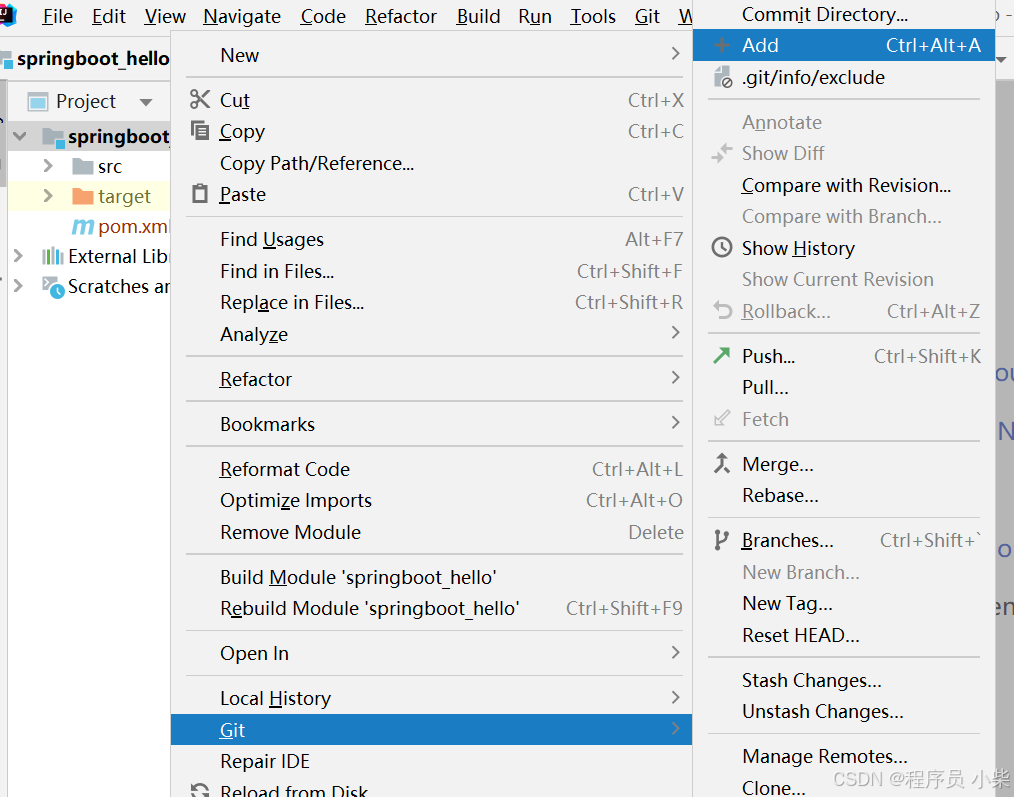Expand the Scratches and Consoles node
This screenshot has width=1014, height=797.
point(18,285)
